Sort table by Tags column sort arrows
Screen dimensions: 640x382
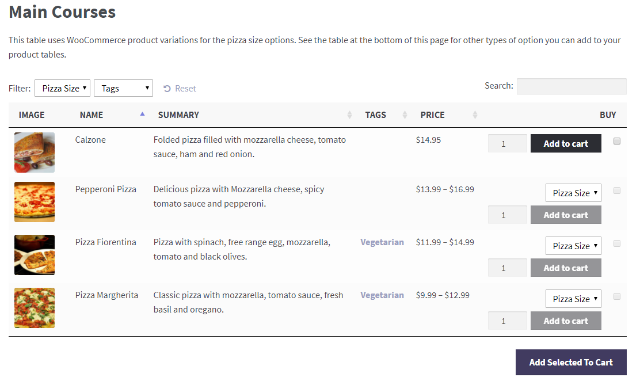point(405,115)
